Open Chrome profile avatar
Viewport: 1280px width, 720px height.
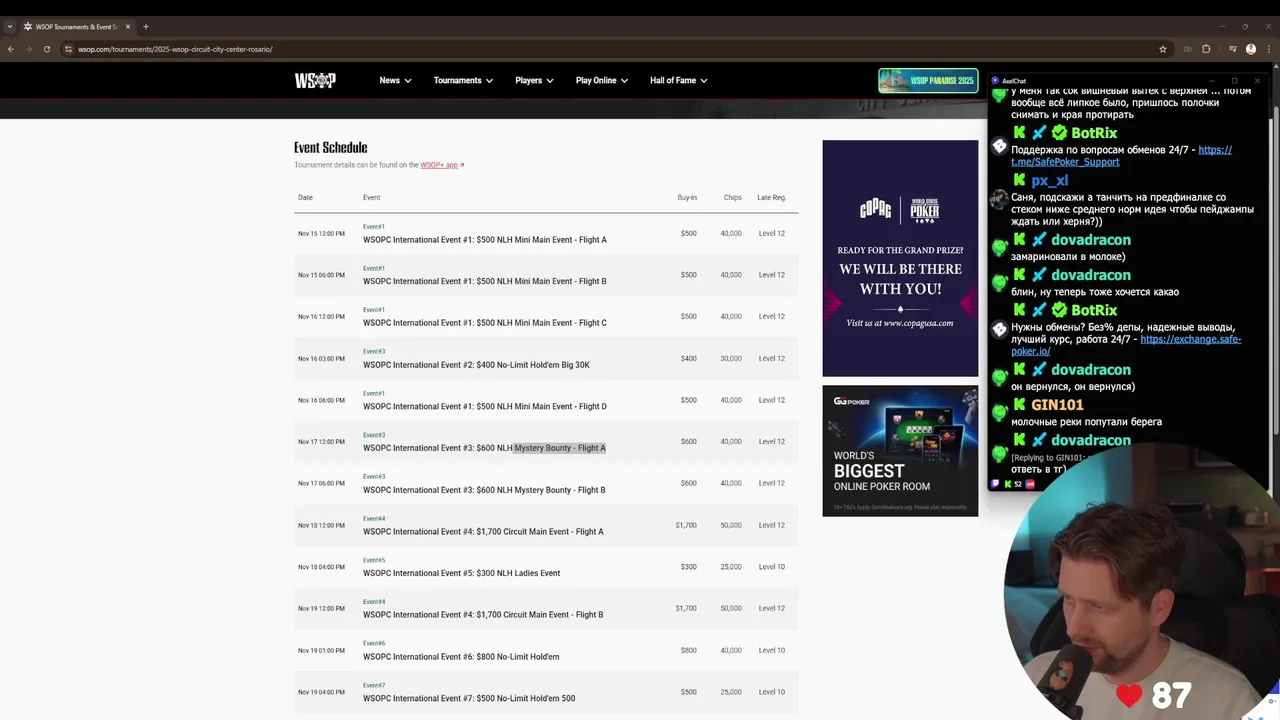point(1251,49)
